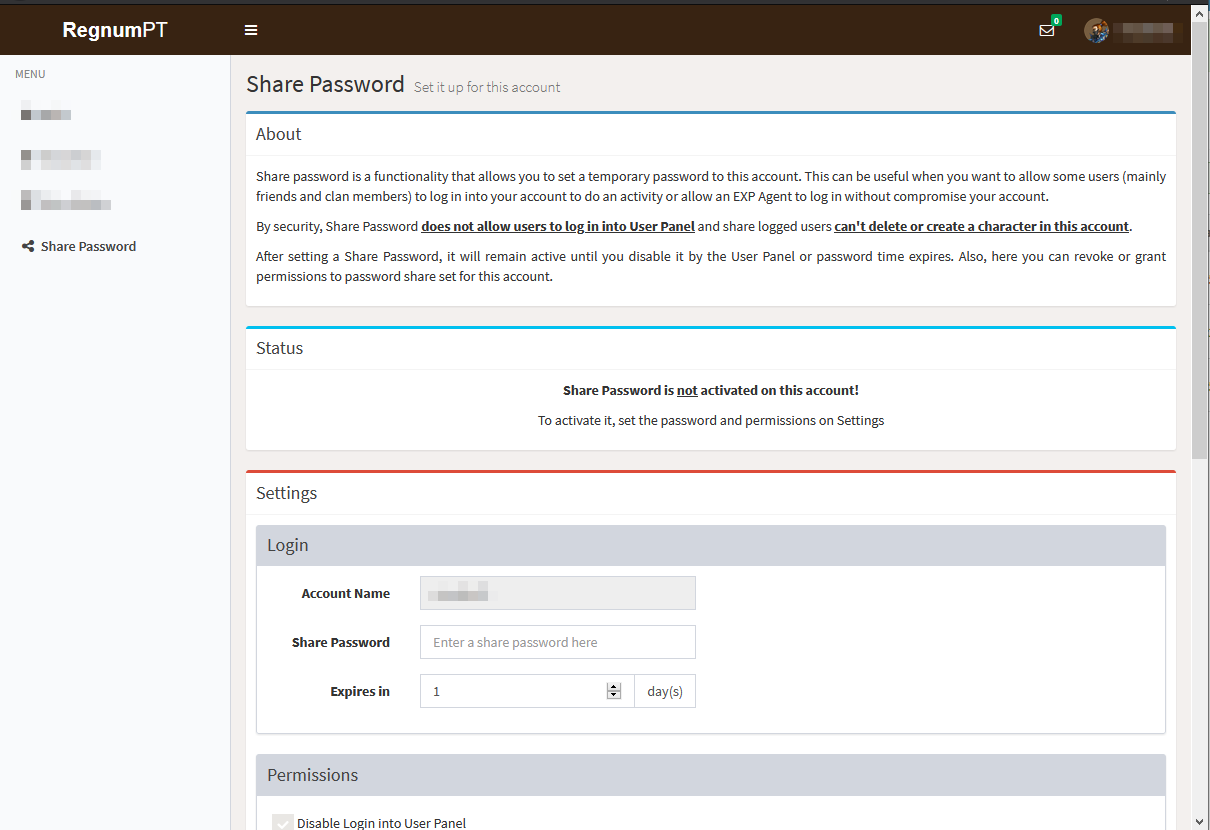Toggle the sidebar hamburger menu

(x=251, y=30)
